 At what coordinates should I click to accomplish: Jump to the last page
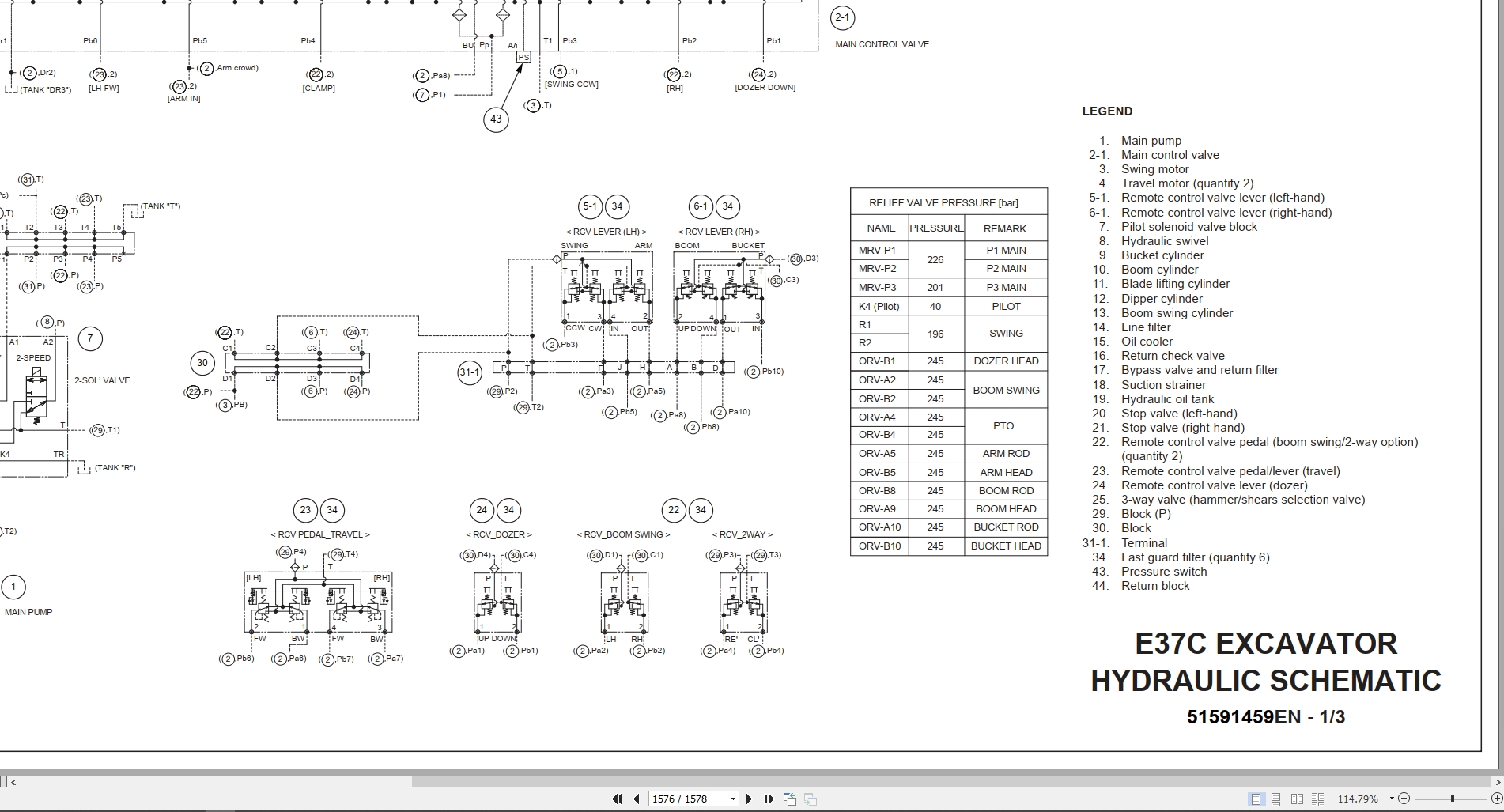coord(769,799)
